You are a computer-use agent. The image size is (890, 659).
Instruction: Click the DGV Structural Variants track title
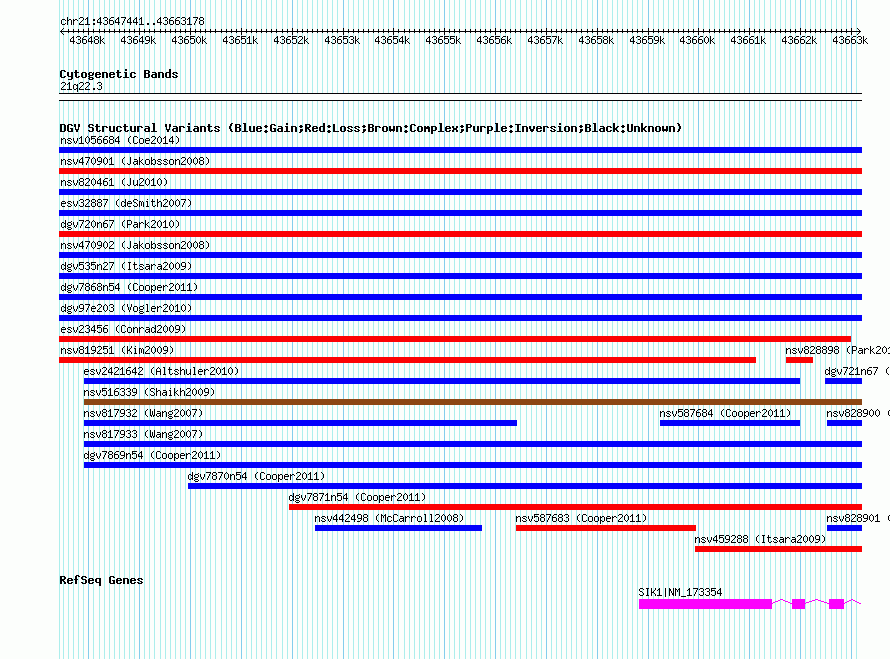coord(371,128)
